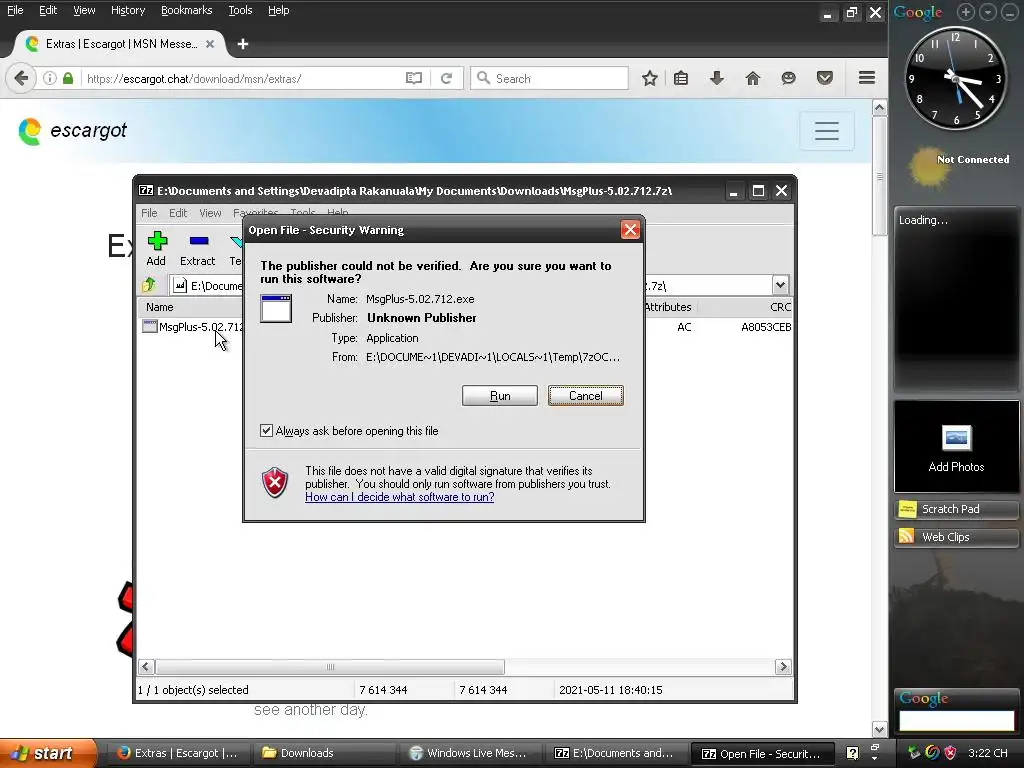Open Firefox downloads arrow icon
1024x768 pixels.
tap(717, 78)
